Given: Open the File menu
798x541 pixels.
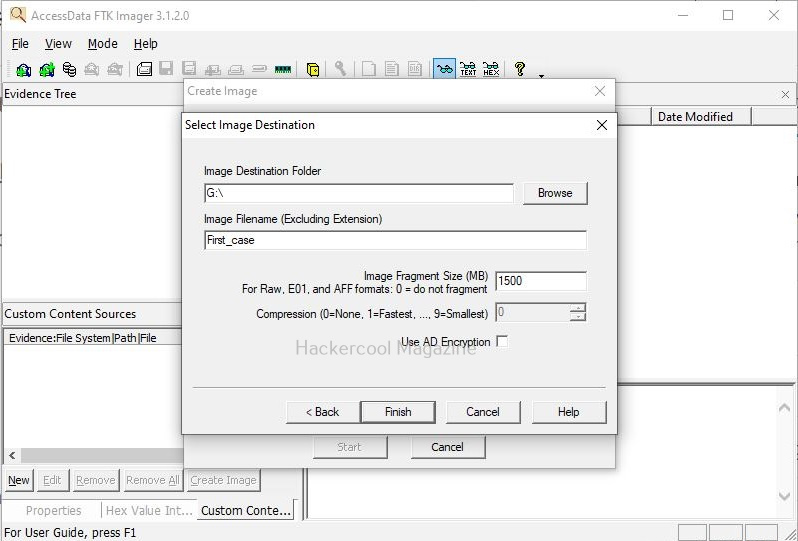Looking at the screenshot, I should pyautogui.click(x=20, y=44).
